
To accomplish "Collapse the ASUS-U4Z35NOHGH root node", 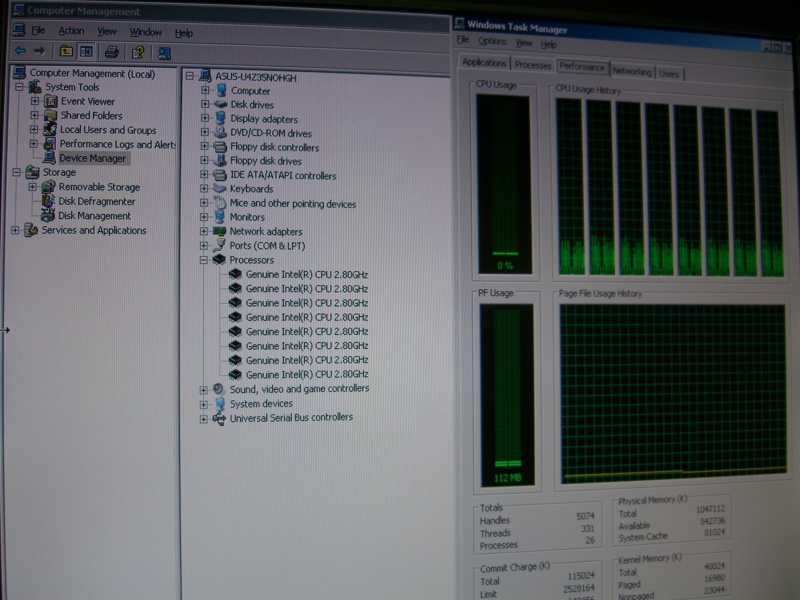I will (x=190, y=76).
